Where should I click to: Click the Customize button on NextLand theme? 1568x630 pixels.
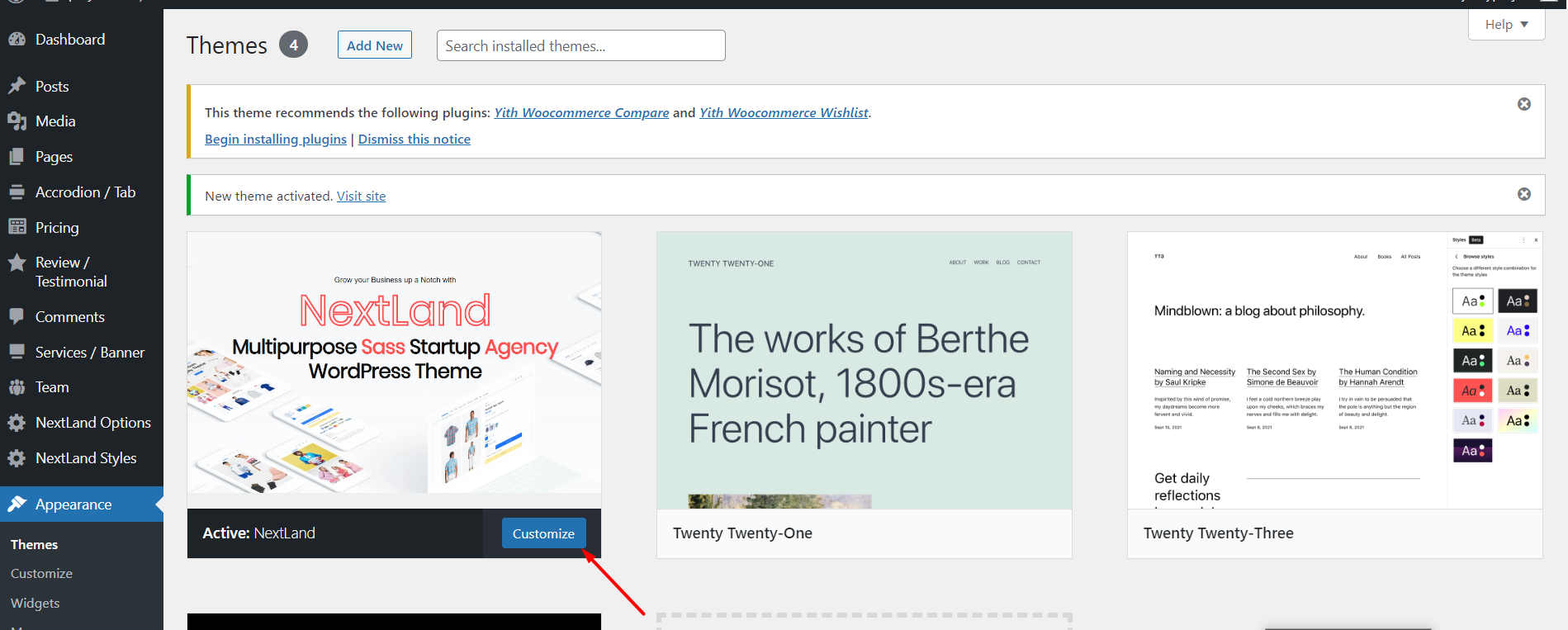[x=543, y=533]
